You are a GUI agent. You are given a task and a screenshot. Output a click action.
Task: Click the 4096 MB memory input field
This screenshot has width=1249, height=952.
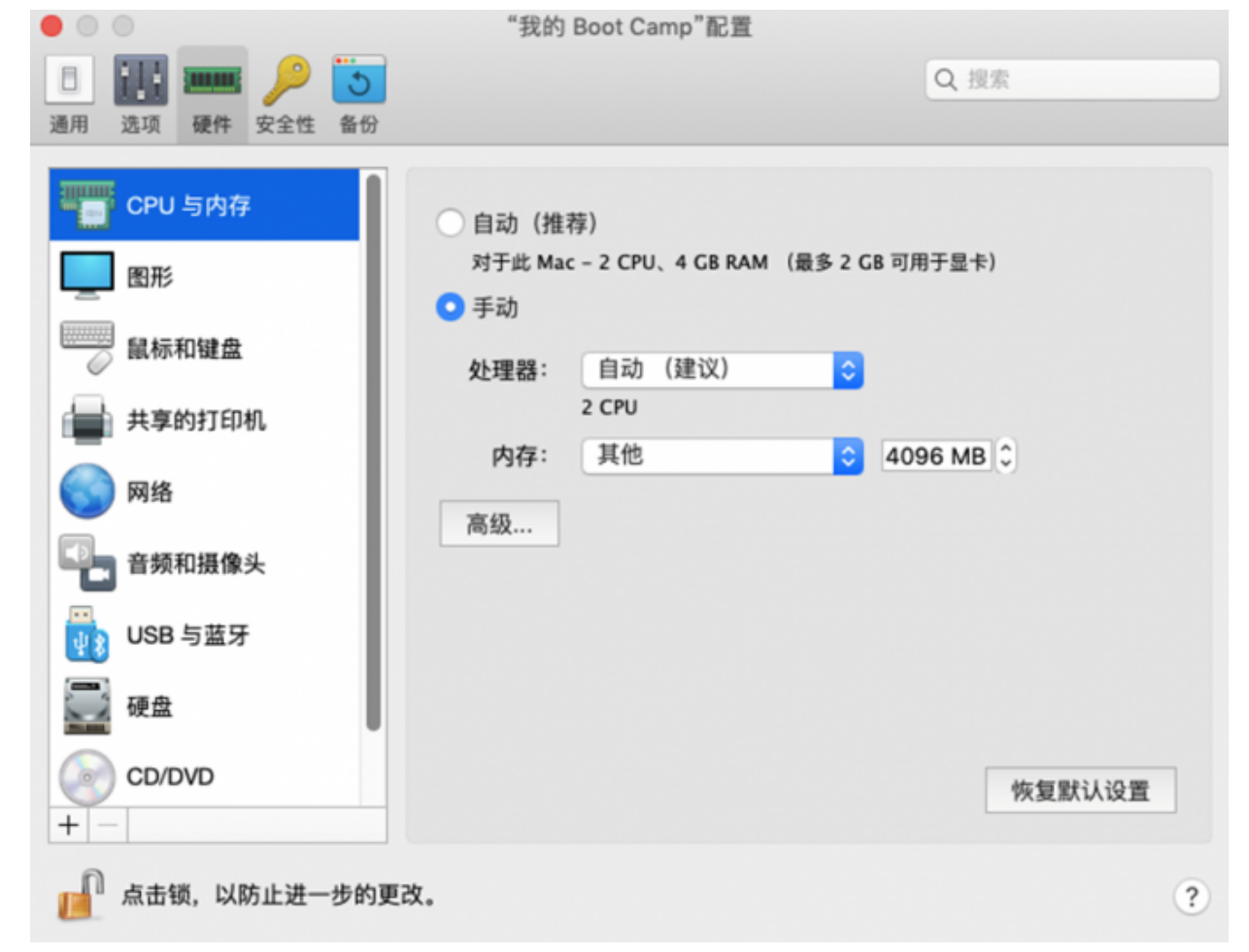tap(935, 456)
